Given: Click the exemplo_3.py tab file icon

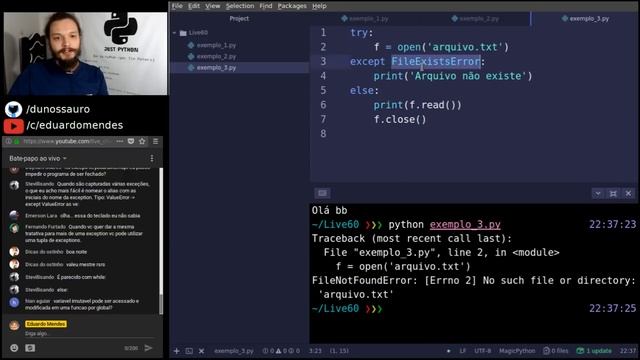Looking at the screenshot, I should (564, 18).
